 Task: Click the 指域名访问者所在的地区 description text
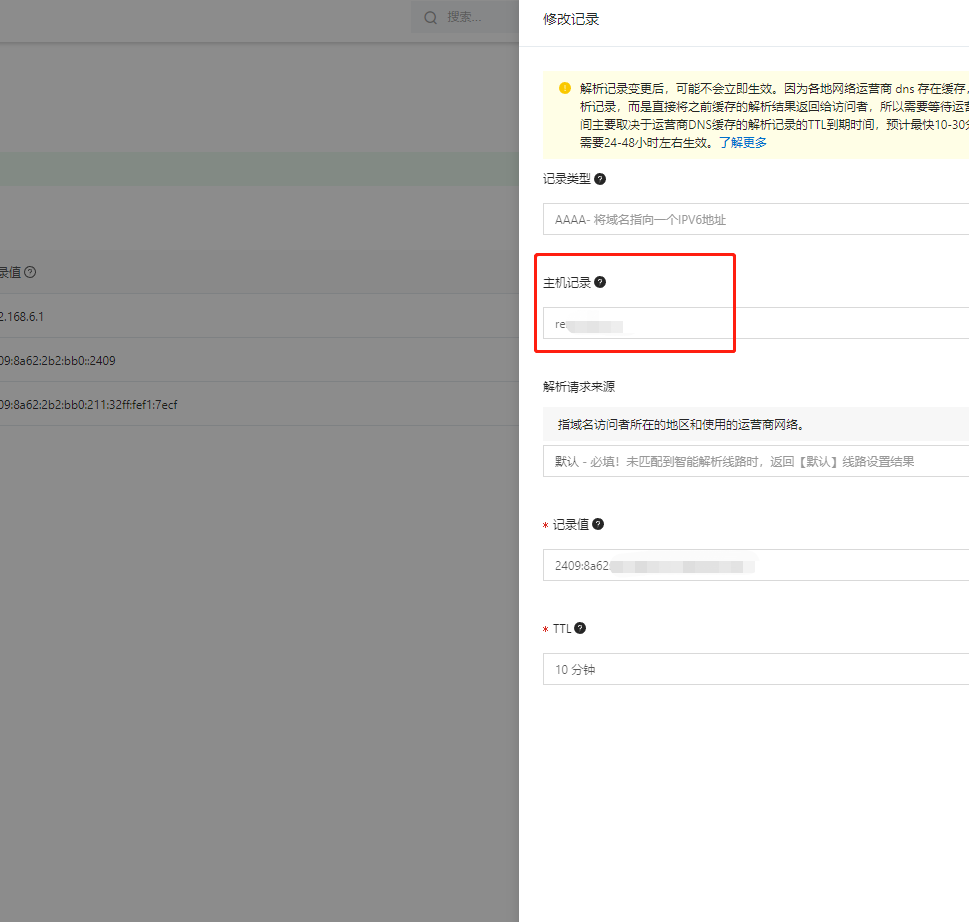pos(681,425)
